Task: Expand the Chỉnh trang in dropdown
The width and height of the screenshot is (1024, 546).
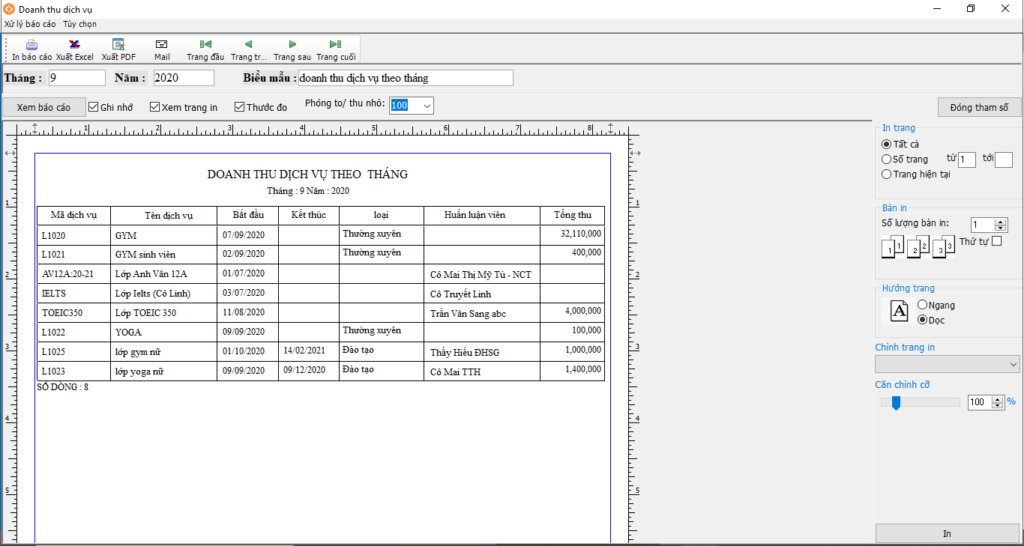Action: [1012, 364]
